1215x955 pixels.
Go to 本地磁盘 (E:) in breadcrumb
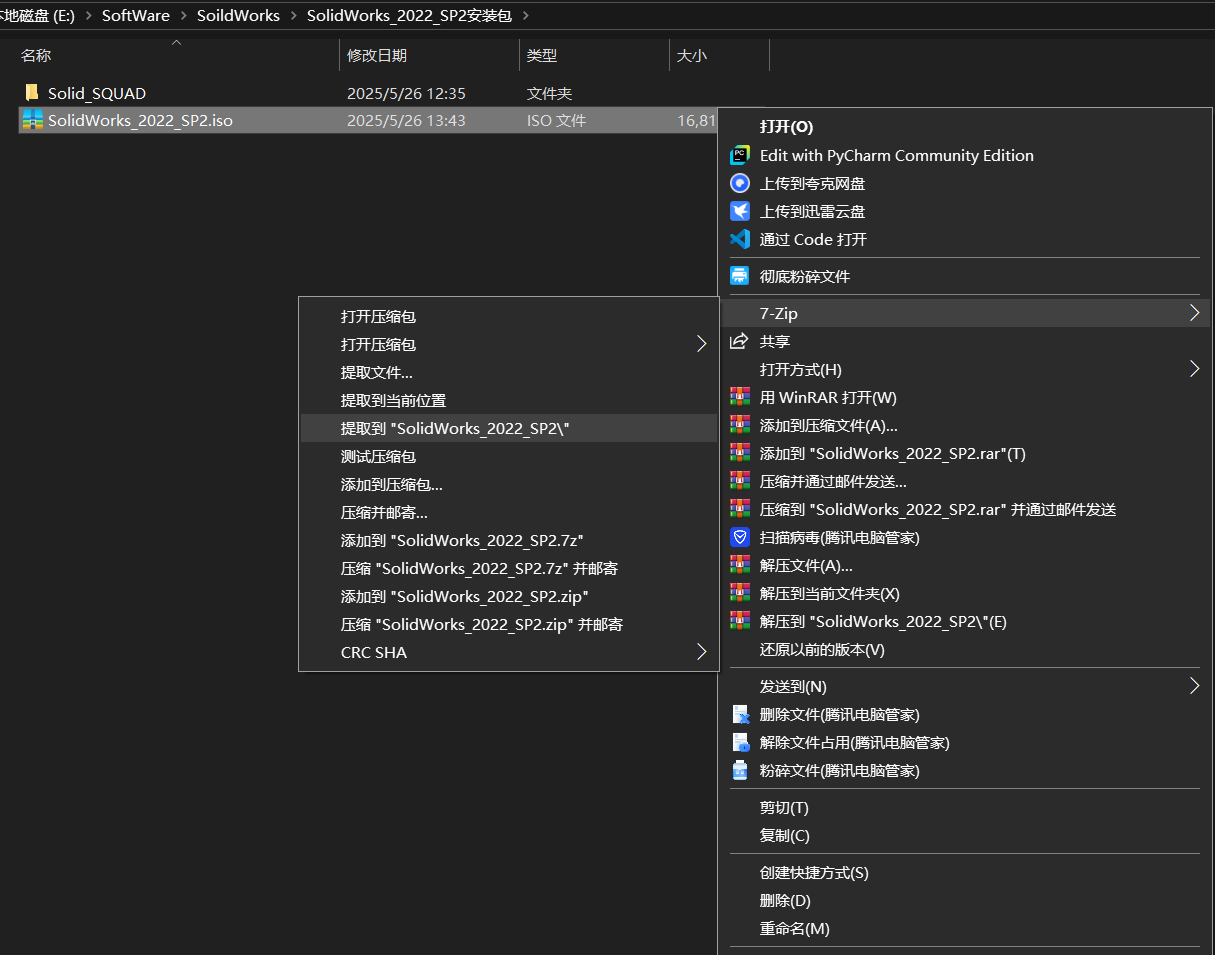click(38, 15)
